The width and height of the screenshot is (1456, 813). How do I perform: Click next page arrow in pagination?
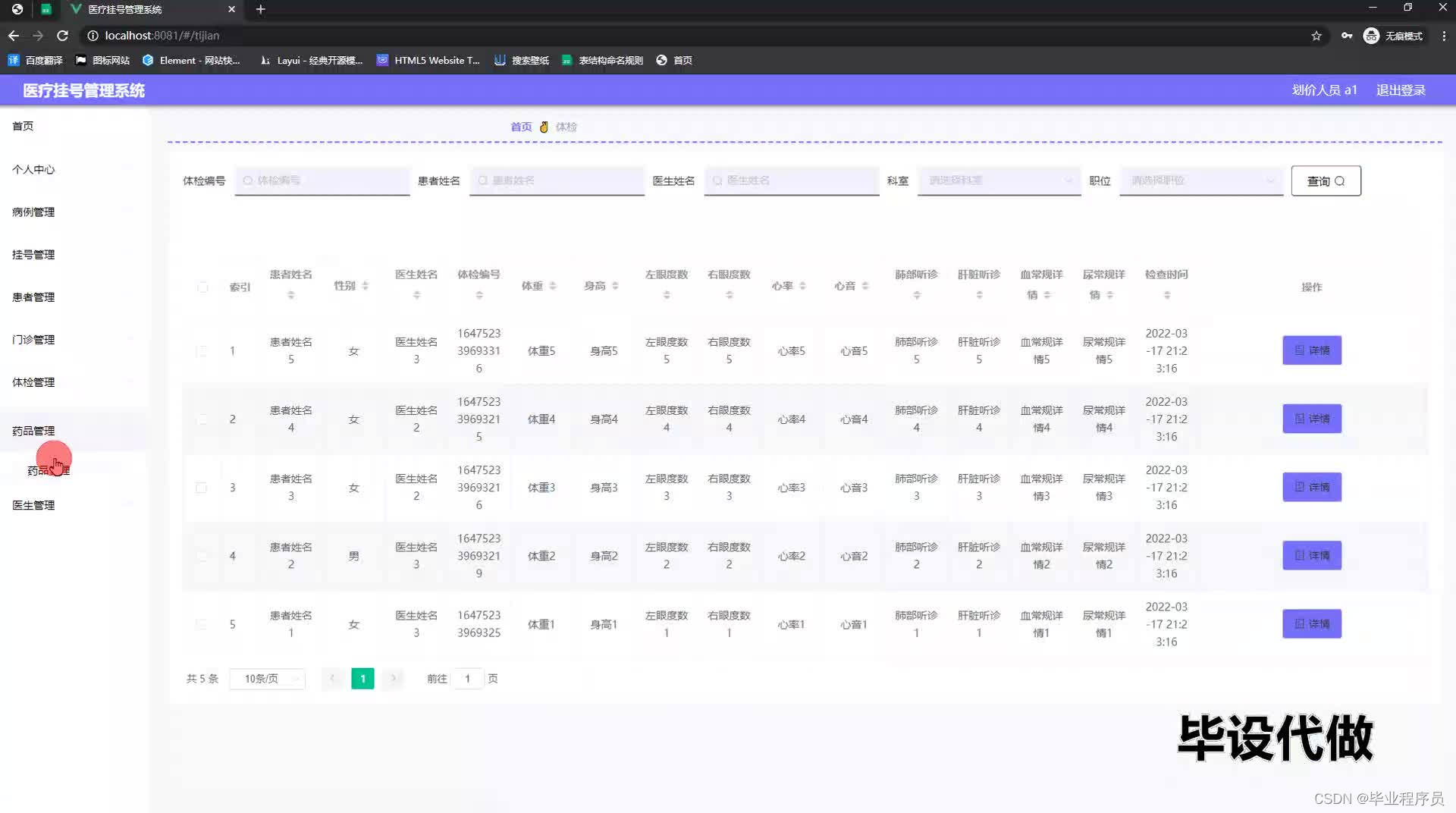tap(393, 679)
